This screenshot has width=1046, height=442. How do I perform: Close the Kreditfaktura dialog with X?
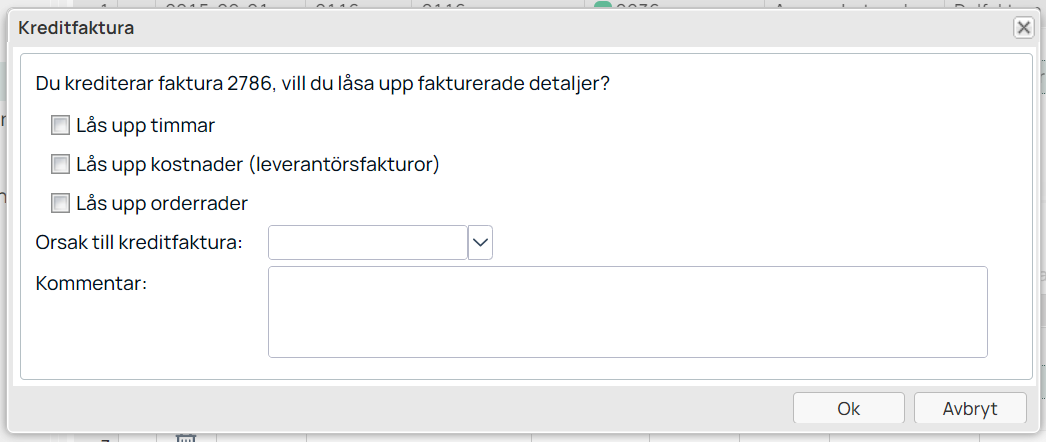tap(1023, 28)
